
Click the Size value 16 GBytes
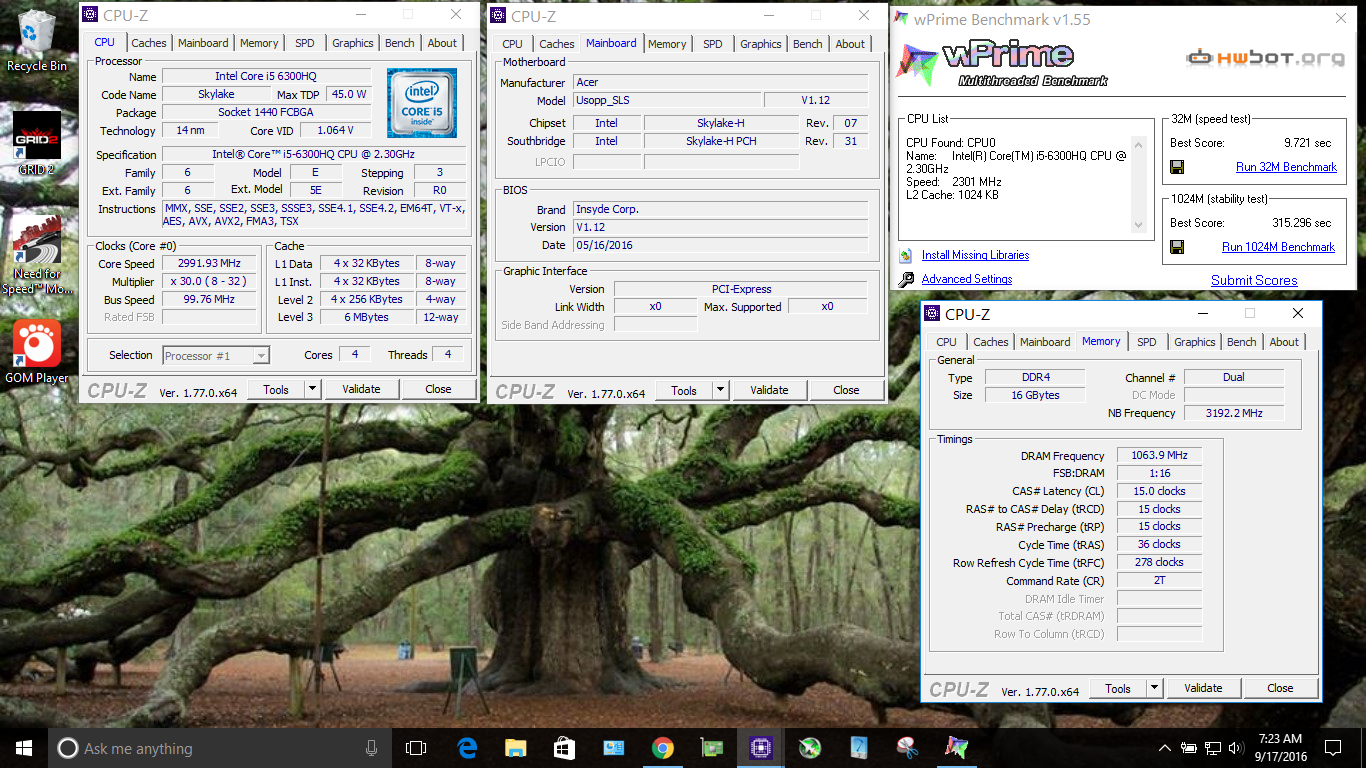[1034, 395]
